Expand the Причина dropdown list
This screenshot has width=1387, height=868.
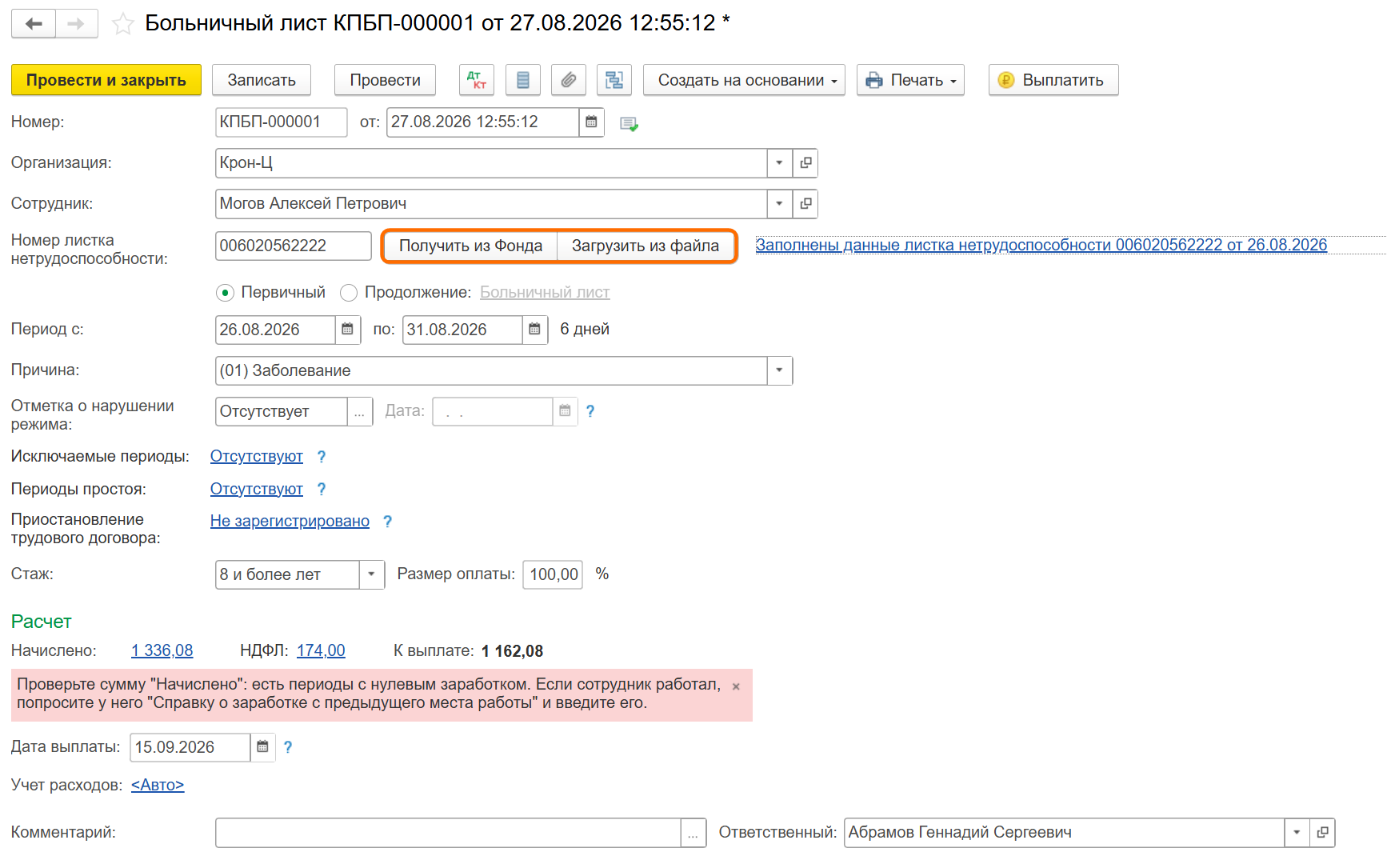pos(779,371)
